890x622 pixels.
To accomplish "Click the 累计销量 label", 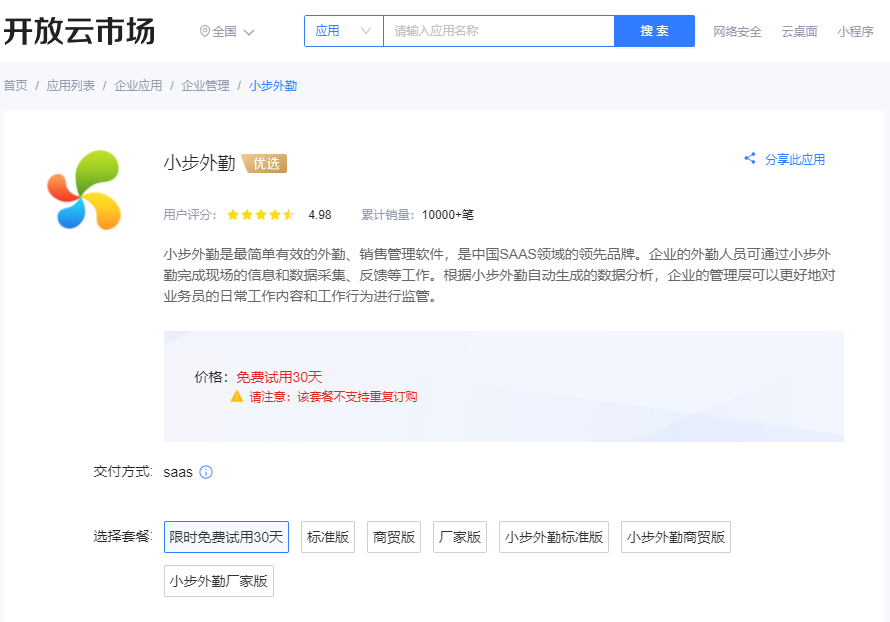I will (388, 215).
